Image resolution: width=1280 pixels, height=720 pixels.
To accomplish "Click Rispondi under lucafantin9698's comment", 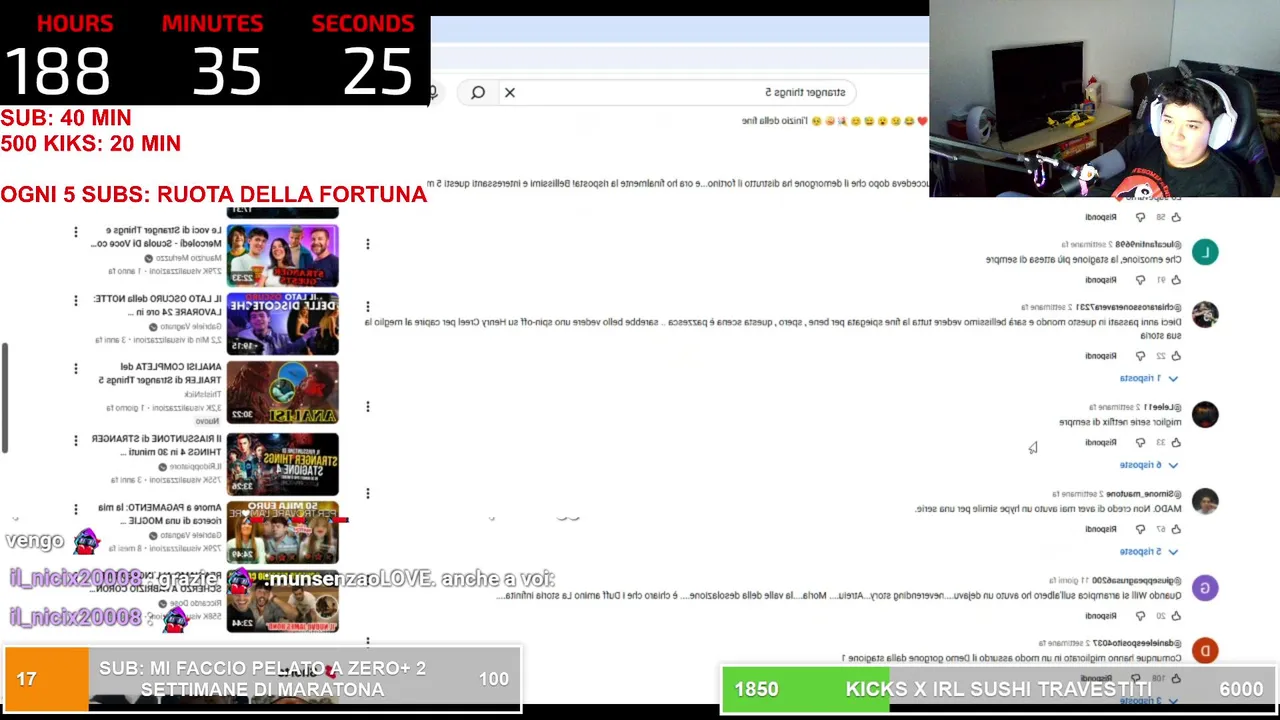I will (x=1101, y=280).
